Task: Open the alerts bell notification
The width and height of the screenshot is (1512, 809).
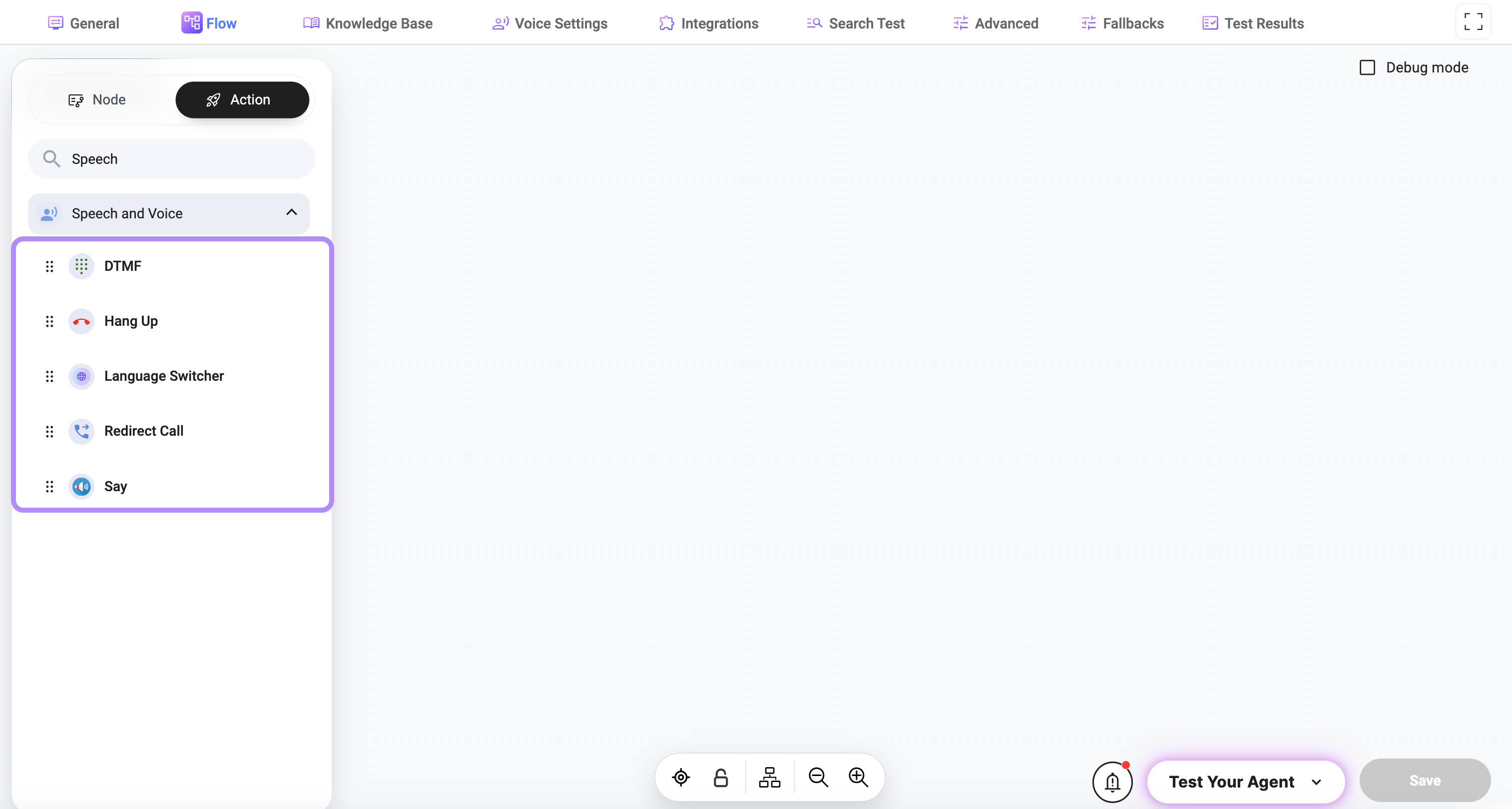Action: pos(1112,782)
